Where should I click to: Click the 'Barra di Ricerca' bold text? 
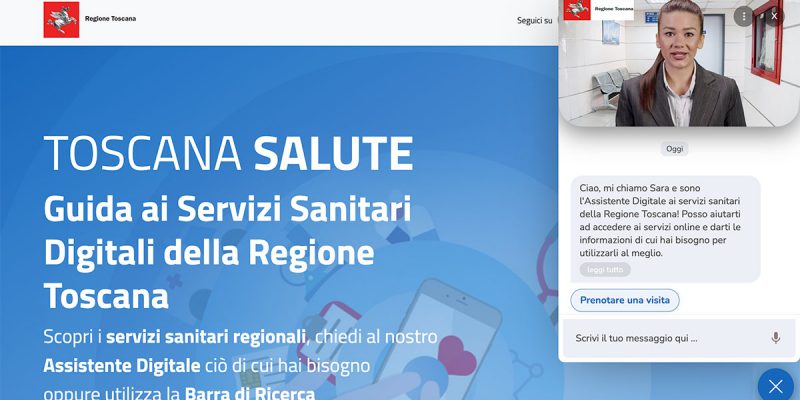249,394
